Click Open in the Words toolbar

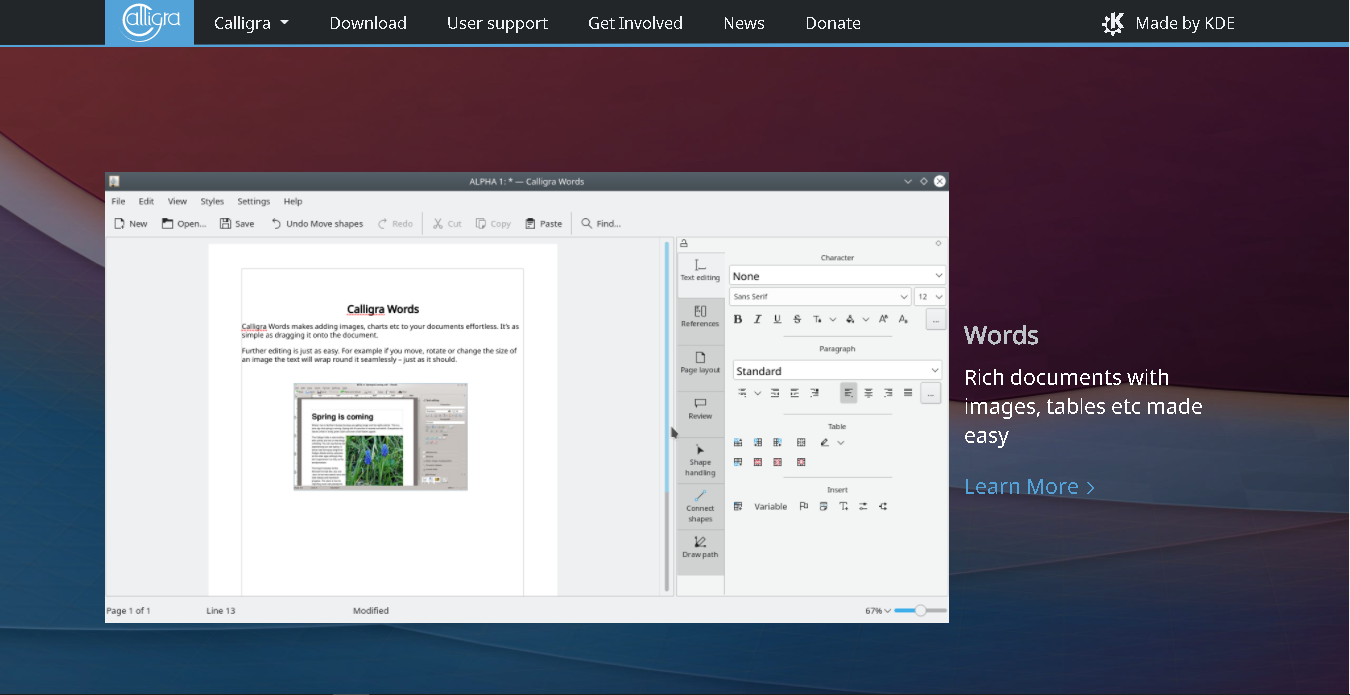point(184,224)
